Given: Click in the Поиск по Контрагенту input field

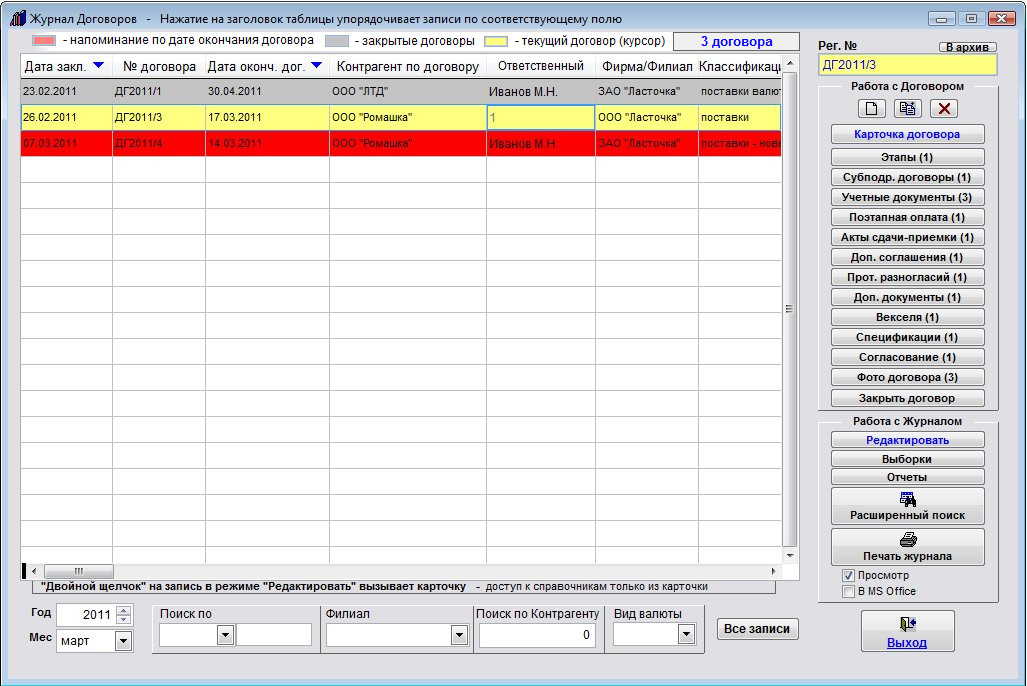Looking at the screenshot, I should pos(539,635).
